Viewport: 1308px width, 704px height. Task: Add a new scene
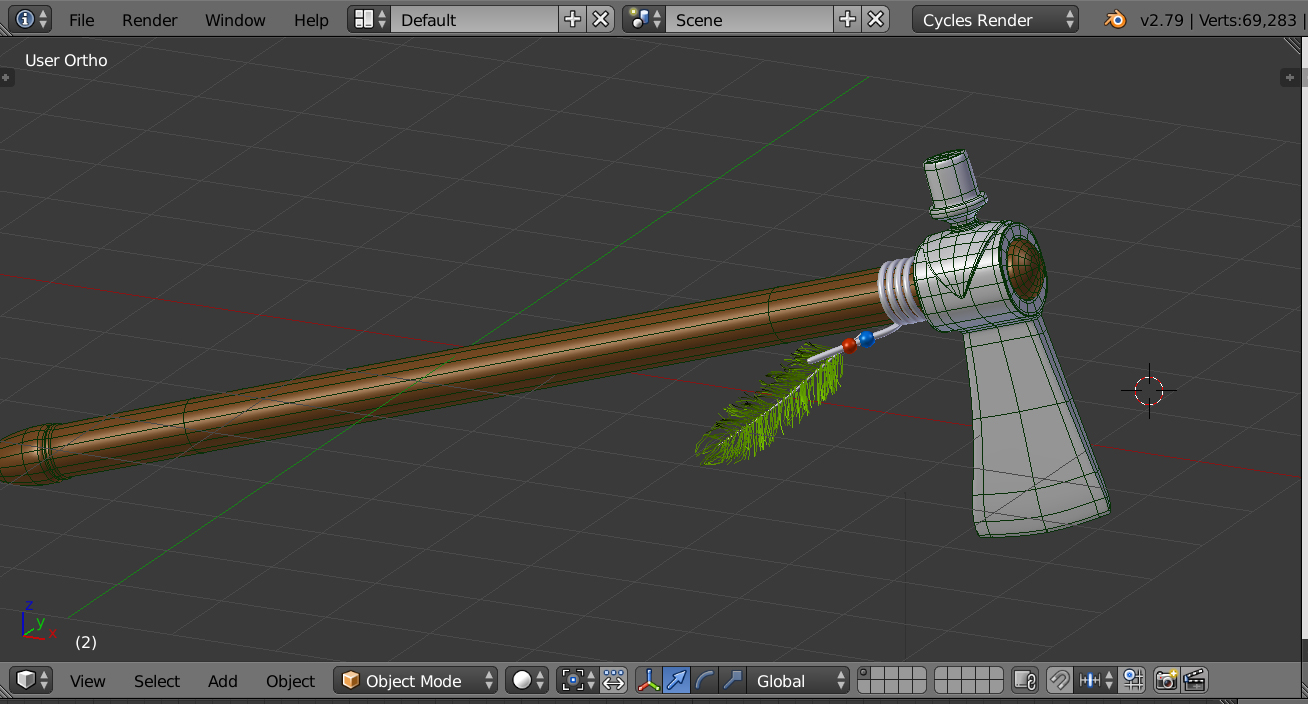coord(847,19)
